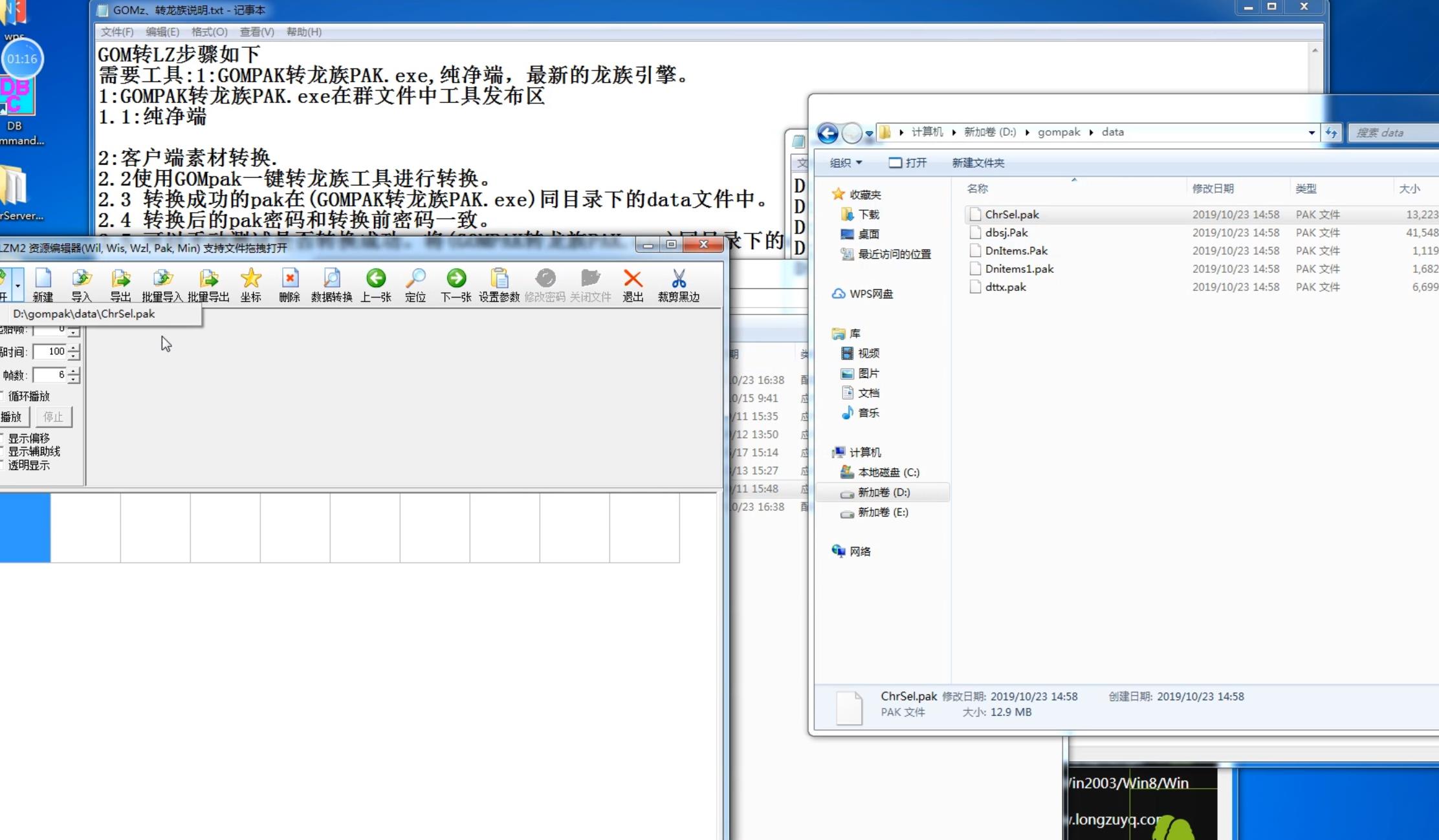Screen dimensions: 1439x840
Task: Click the 定位 locate magnifier icon
Action: pyautogui.click(x=415, y=285)
